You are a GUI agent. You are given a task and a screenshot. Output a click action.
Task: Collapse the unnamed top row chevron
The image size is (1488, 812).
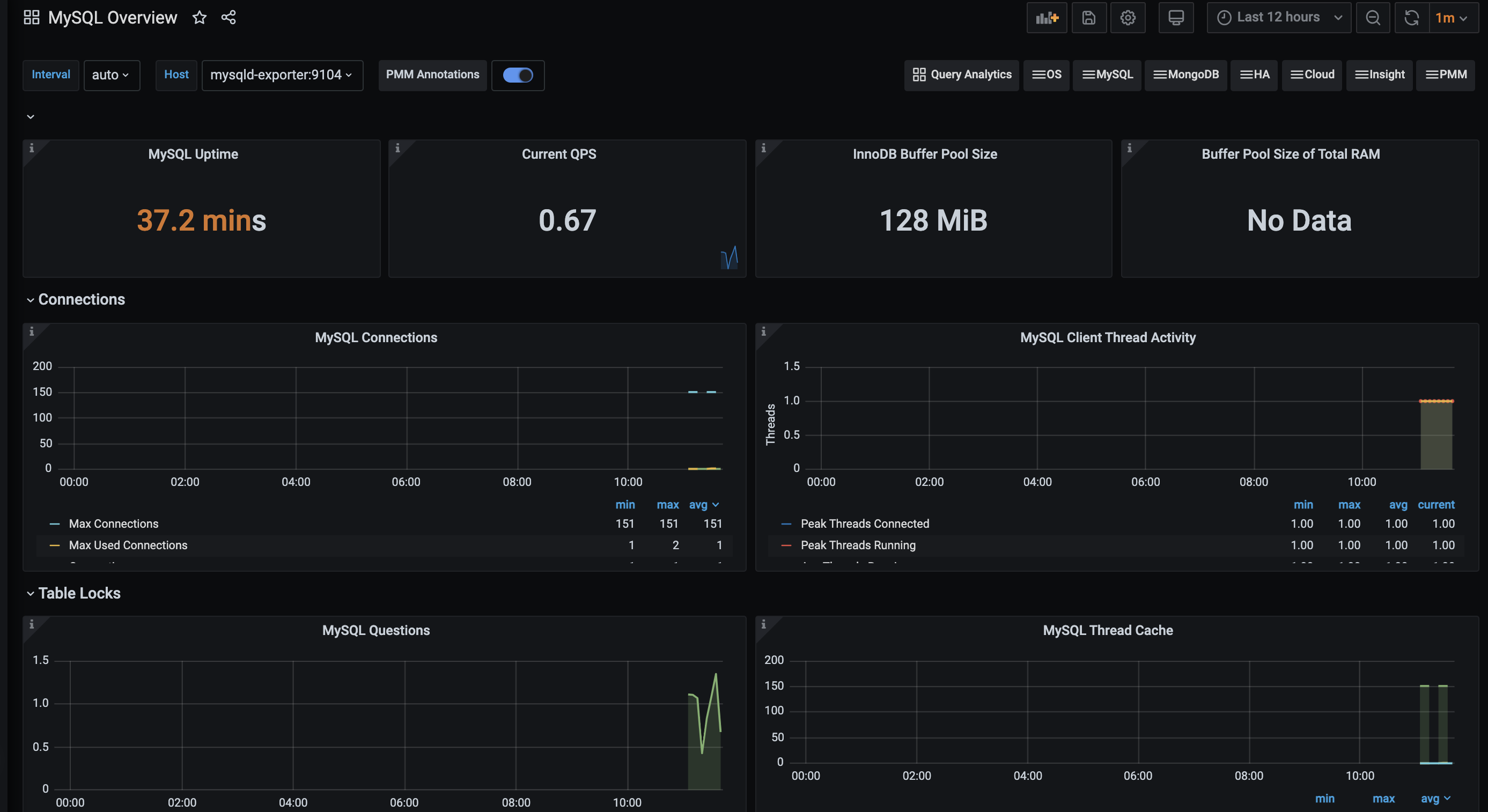click(31, 117)
